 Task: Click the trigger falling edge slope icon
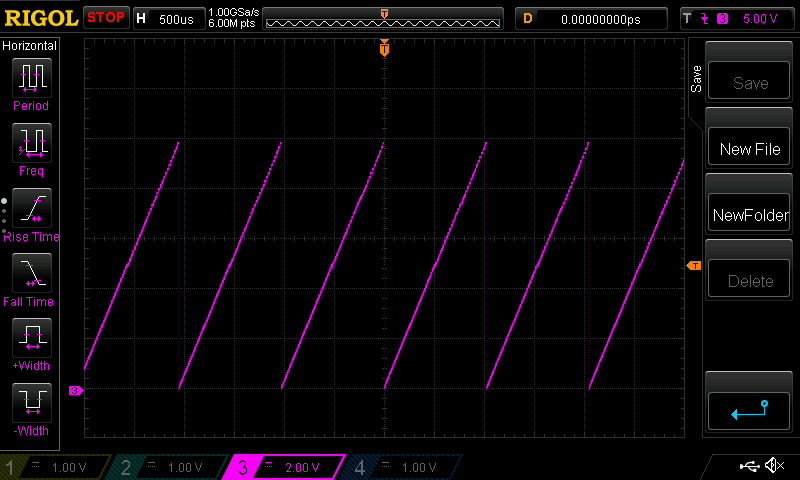[705, 19]
